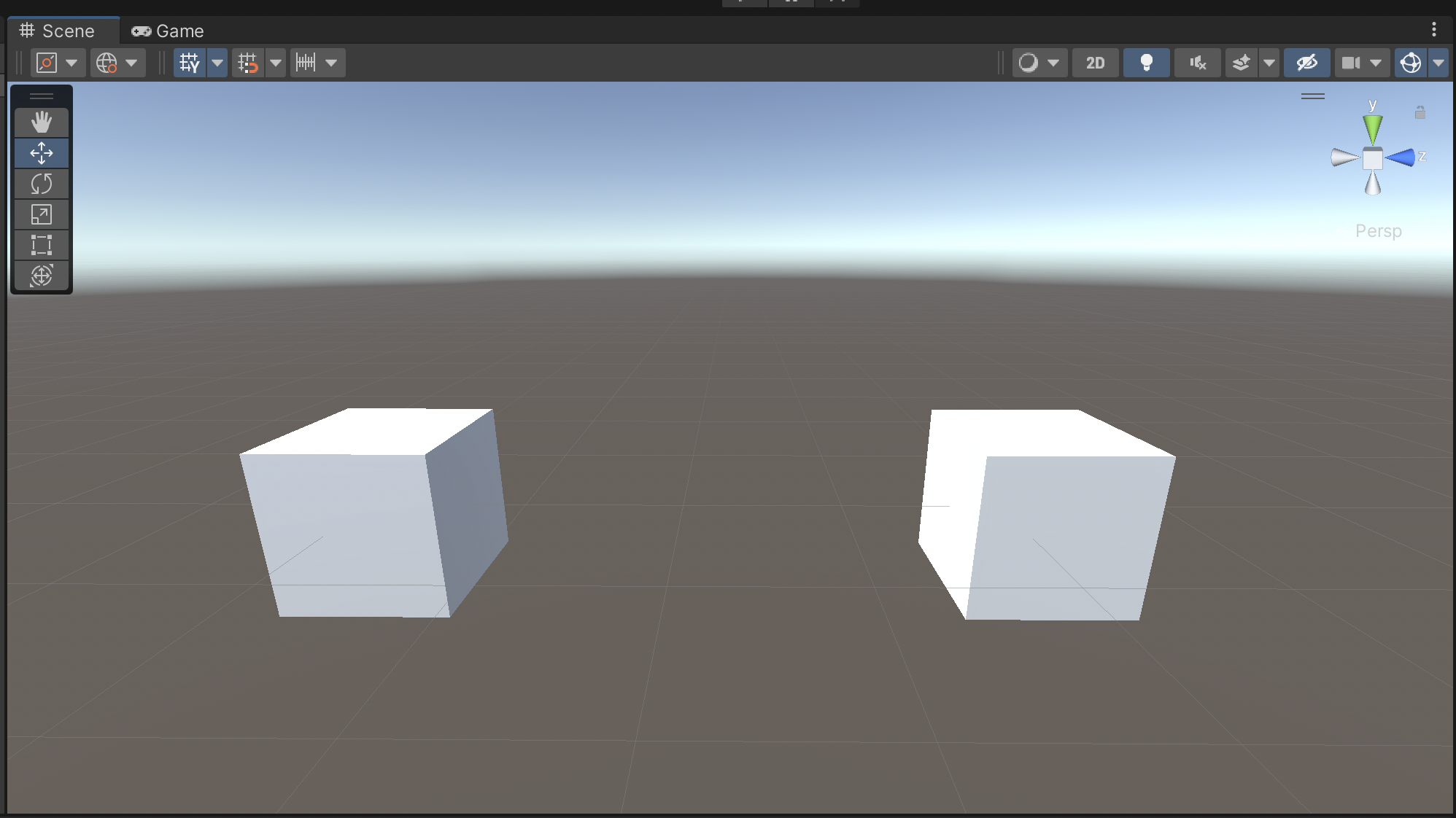Toggle scene audio mute button
The width and height of the screenshot is (1456, 818).
pos(1197,63)
